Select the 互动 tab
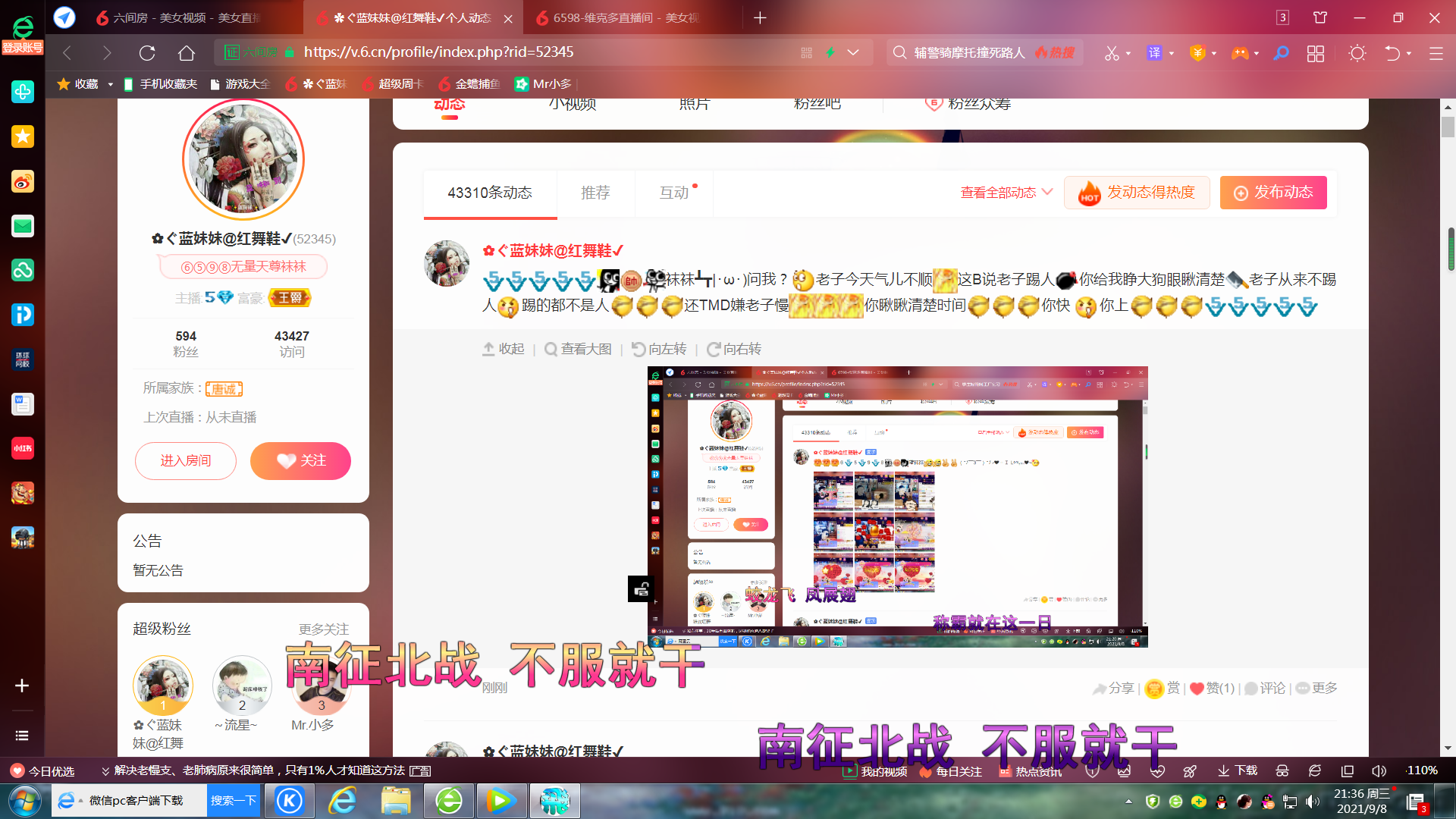1456x819 pixels. coord(674,193)
